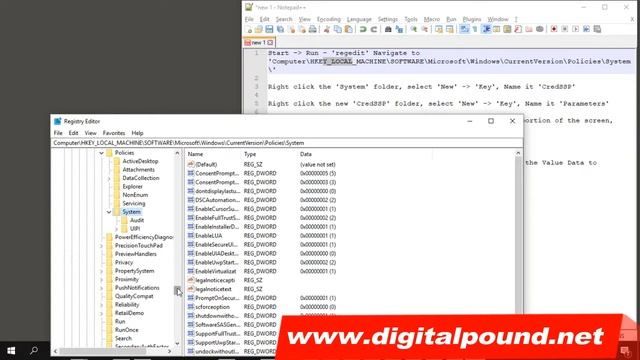Open the Registry Editor Help menu
This screenshot has width=640, height=360.
(x=138, y=133)
